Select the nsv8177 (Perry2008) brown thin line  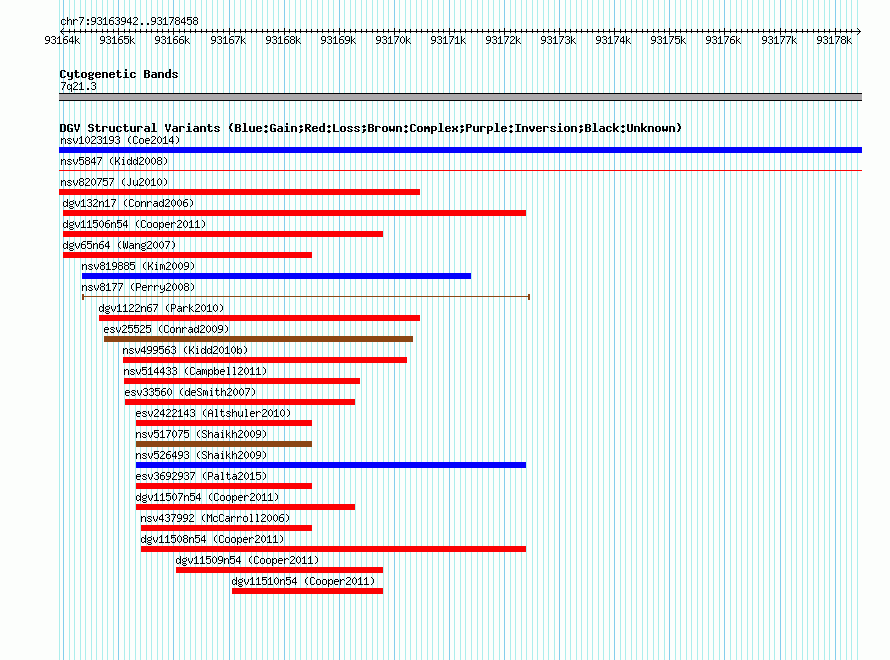click(306, 297)
